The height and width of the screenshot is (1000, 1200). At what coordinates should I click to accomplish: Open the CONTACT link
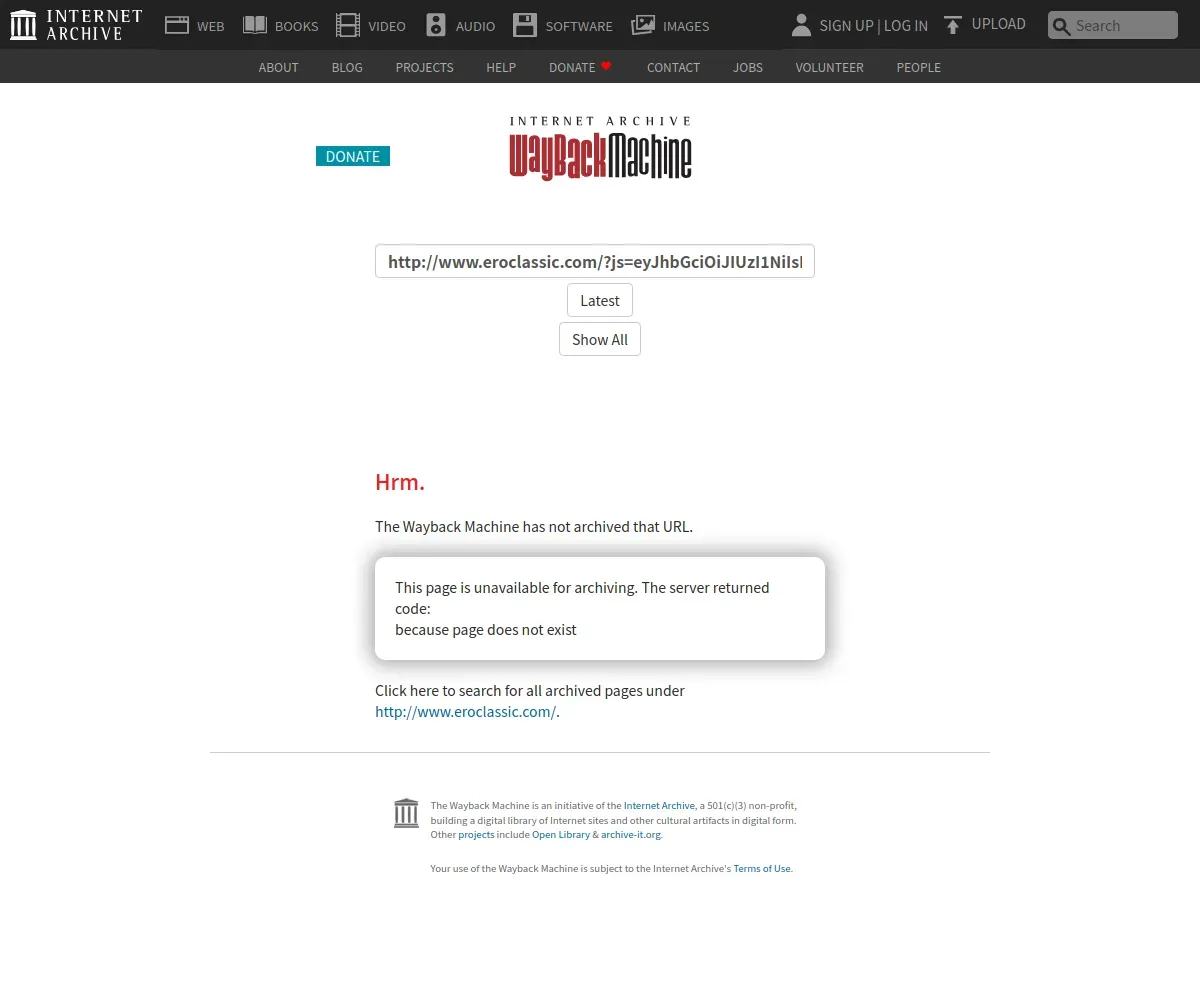[x=673, y=67]
